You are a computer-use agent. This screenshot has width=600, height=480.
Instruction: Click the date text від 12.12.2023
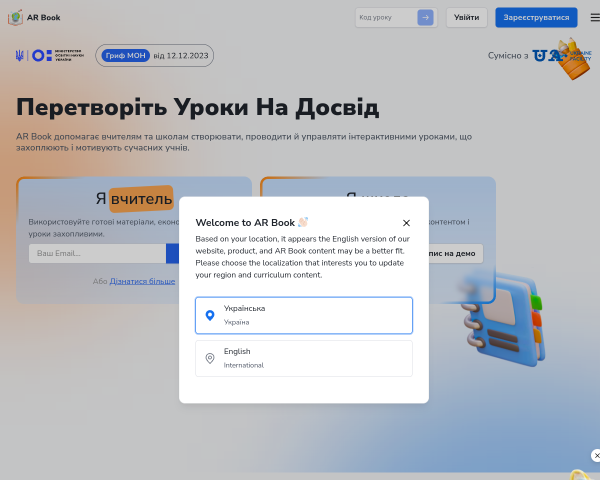click(x=181, y=56)
